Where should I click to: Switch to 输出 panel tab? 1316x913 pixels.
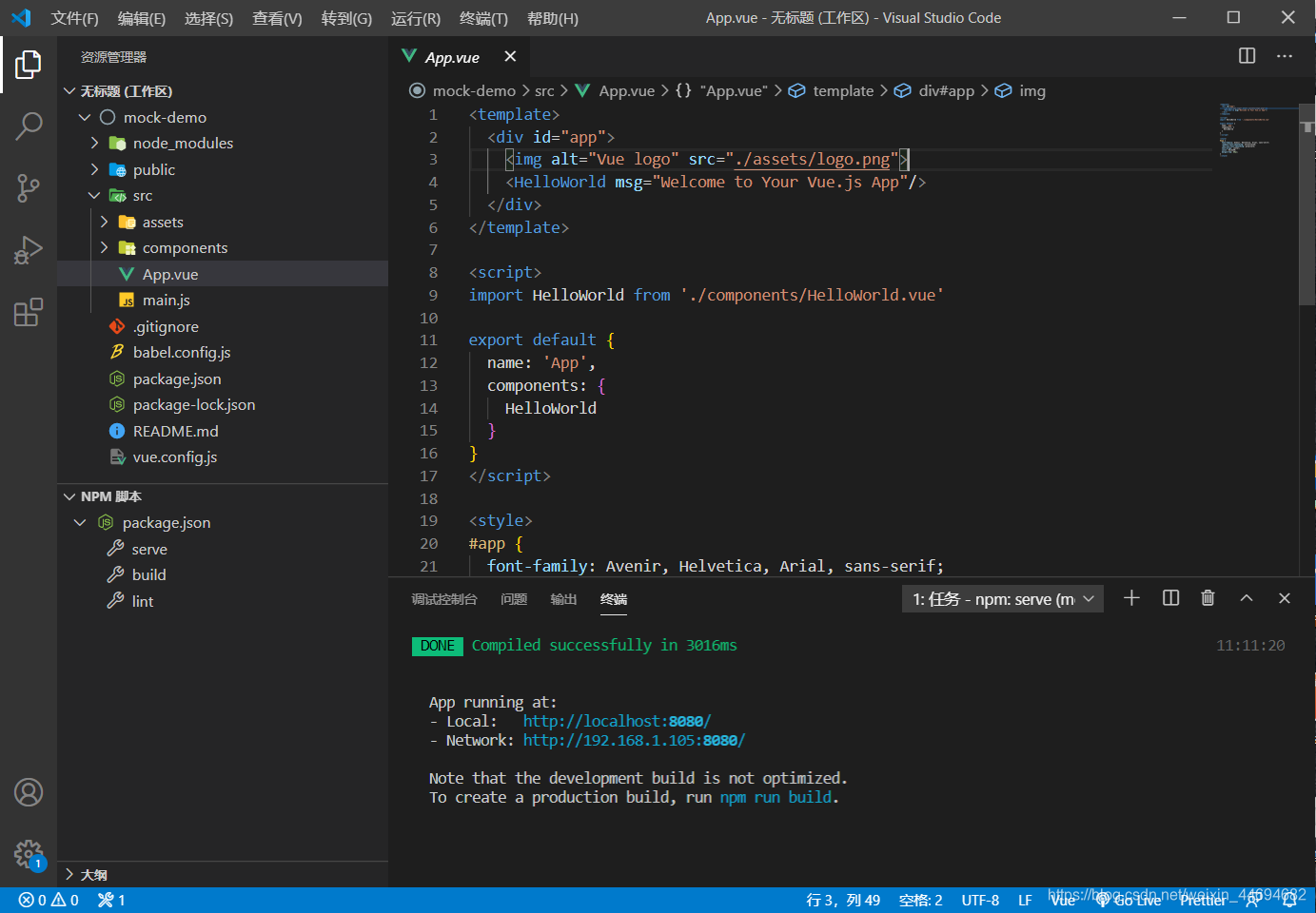coord(563,598)
